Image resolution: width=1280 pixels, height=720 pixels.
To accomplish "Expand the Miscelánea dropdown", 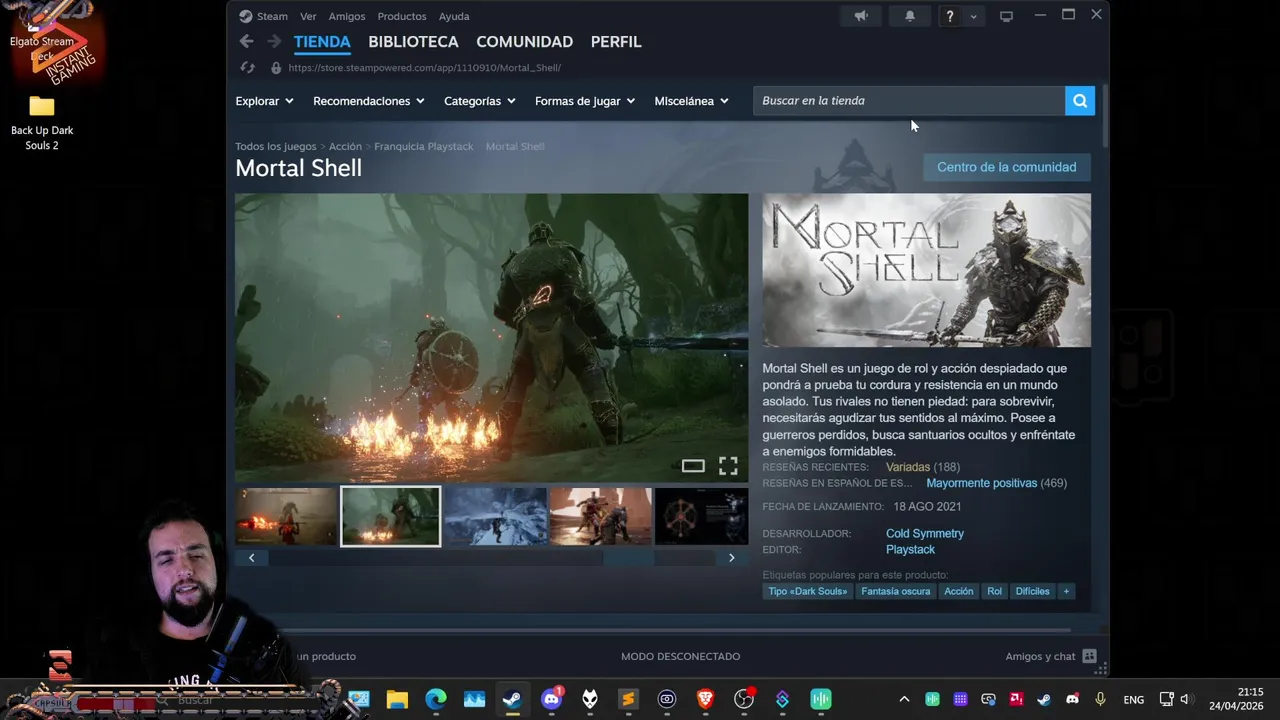I will [691, 101].
